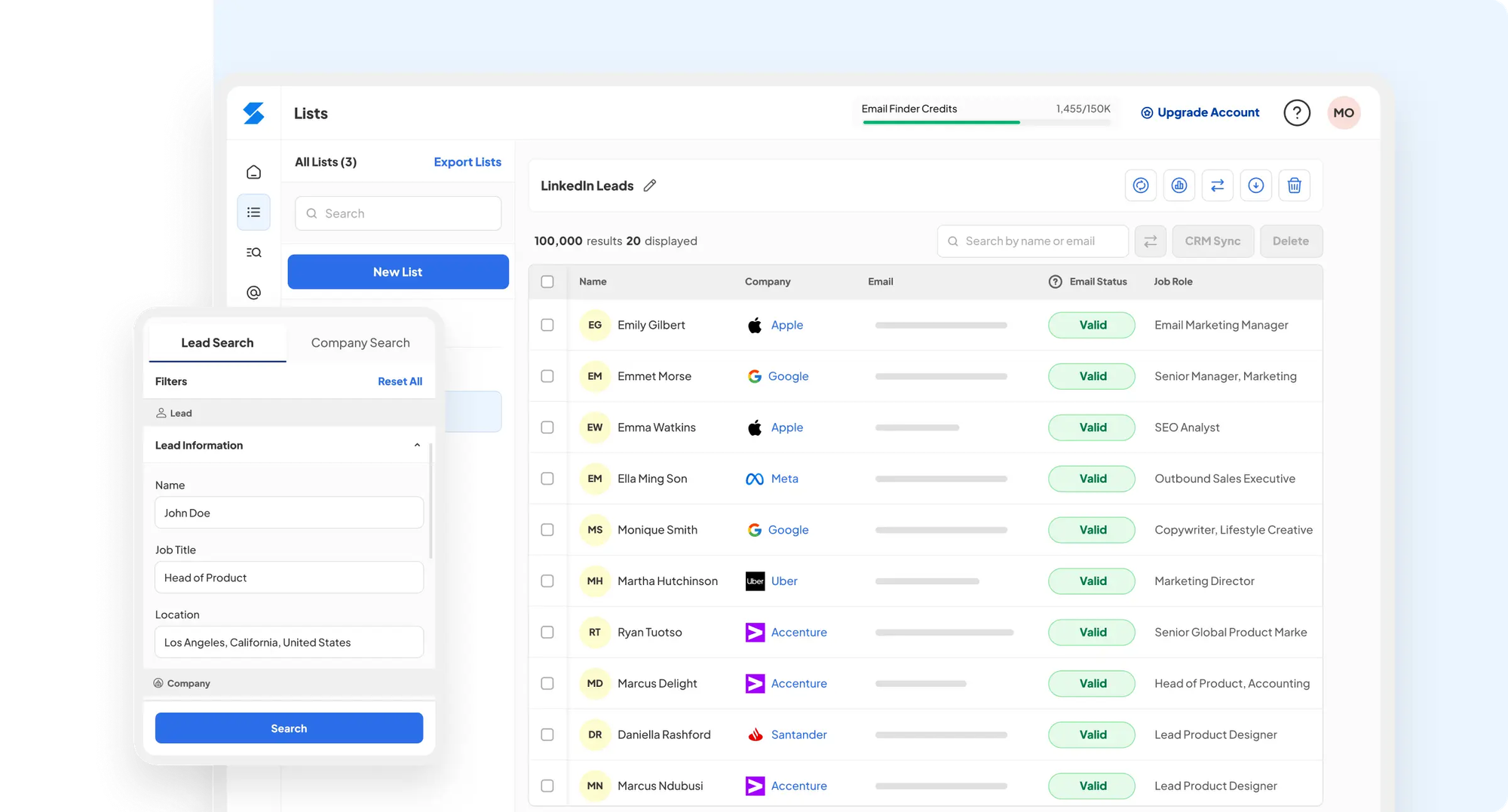Collapse the Lead Information section
The image size is (1508, 812).
click(417, 446)
